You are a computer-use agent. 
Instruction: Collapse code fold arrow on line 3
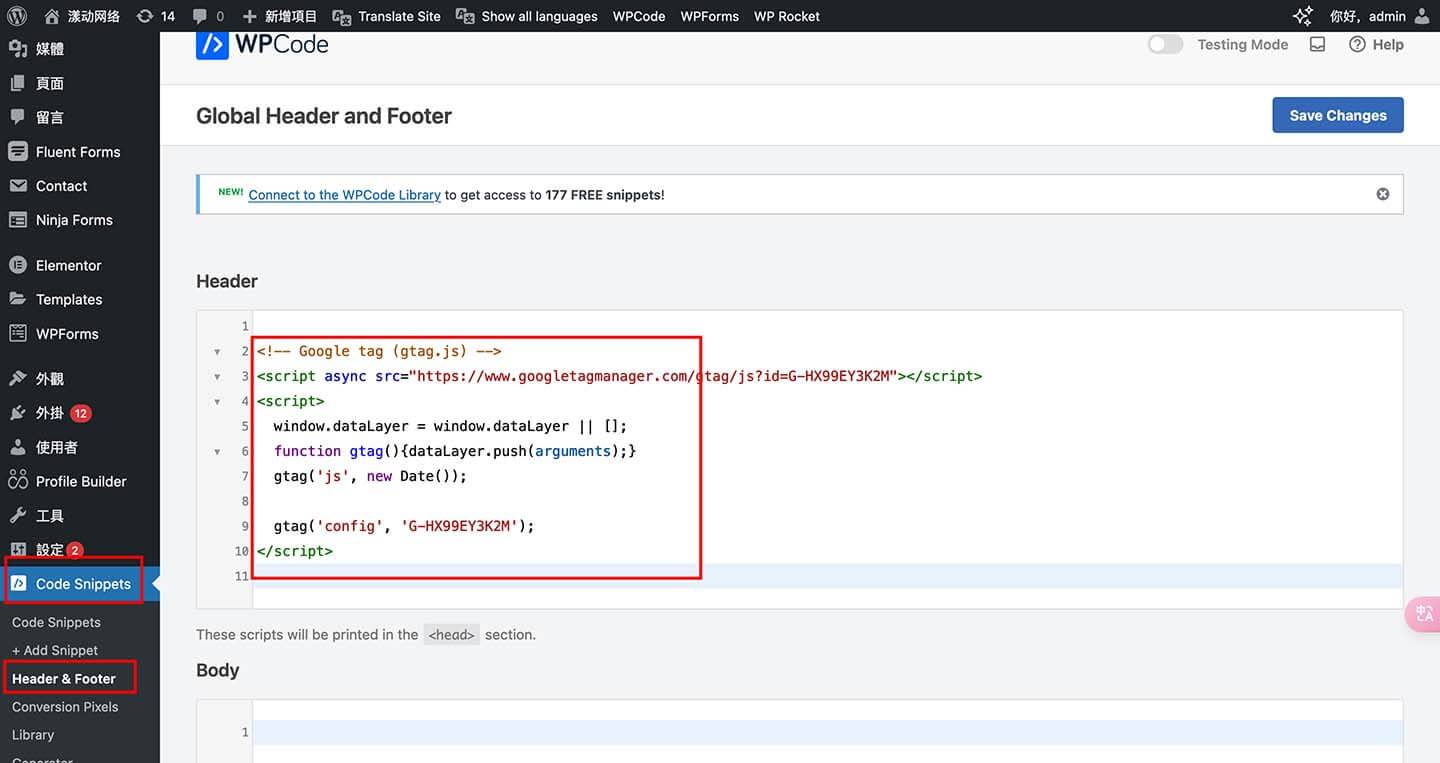coord(217,377)
